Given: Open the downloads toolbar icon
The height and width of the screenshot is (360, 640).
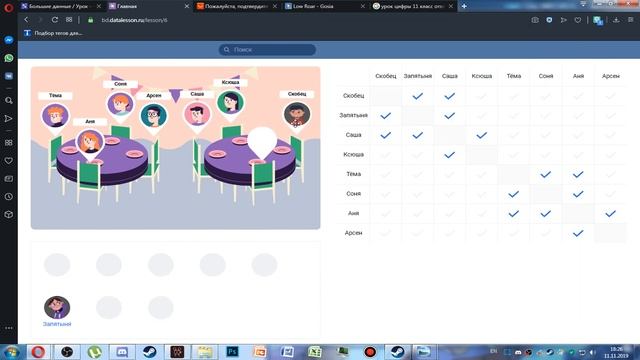Looking at the screenshot, I should (616, 20).
